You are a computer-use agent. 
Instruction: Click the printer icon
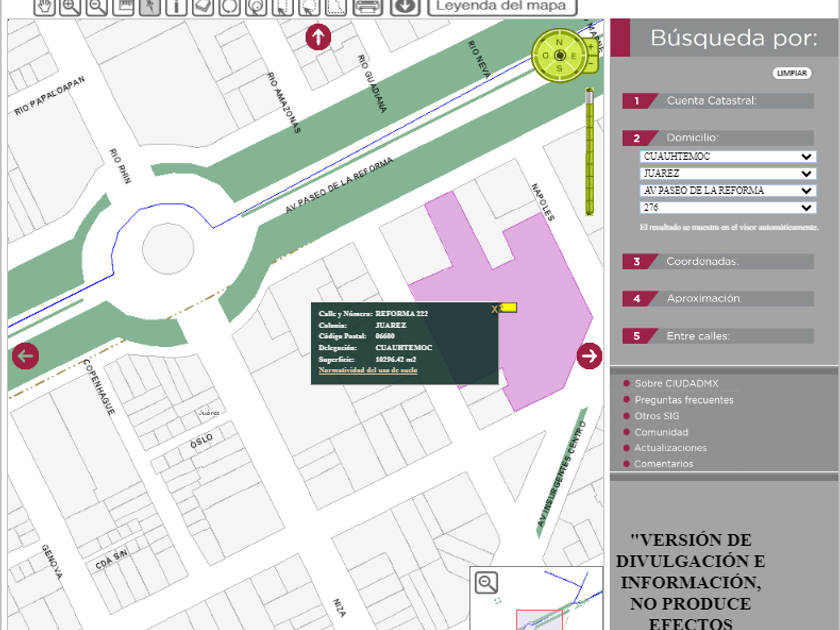coord(368,6)
